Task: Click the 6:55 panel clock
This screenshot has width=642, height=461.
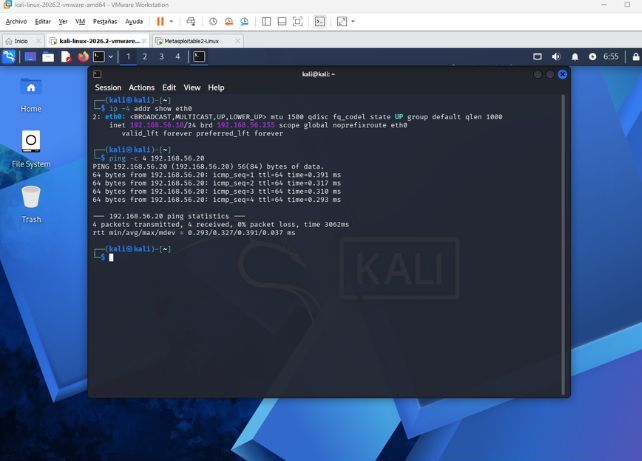Action: click(611, 56)
